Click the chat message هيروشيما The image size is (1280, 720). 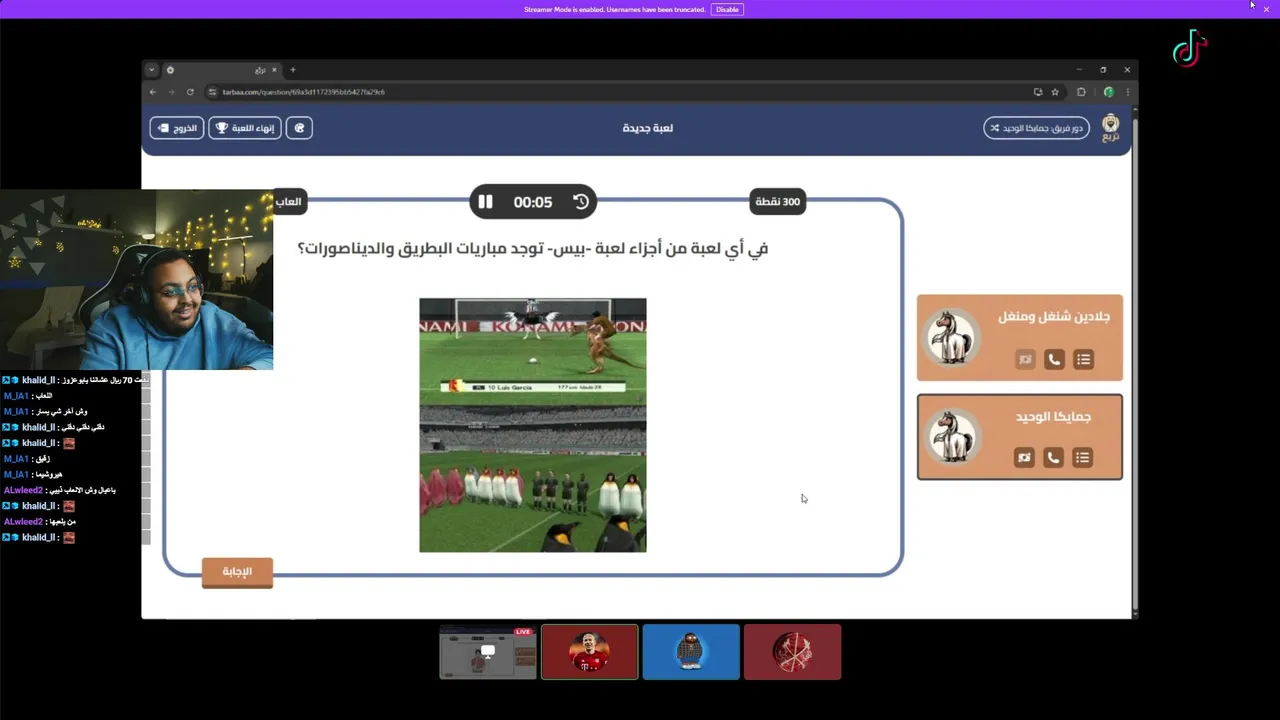pos(32,474)
